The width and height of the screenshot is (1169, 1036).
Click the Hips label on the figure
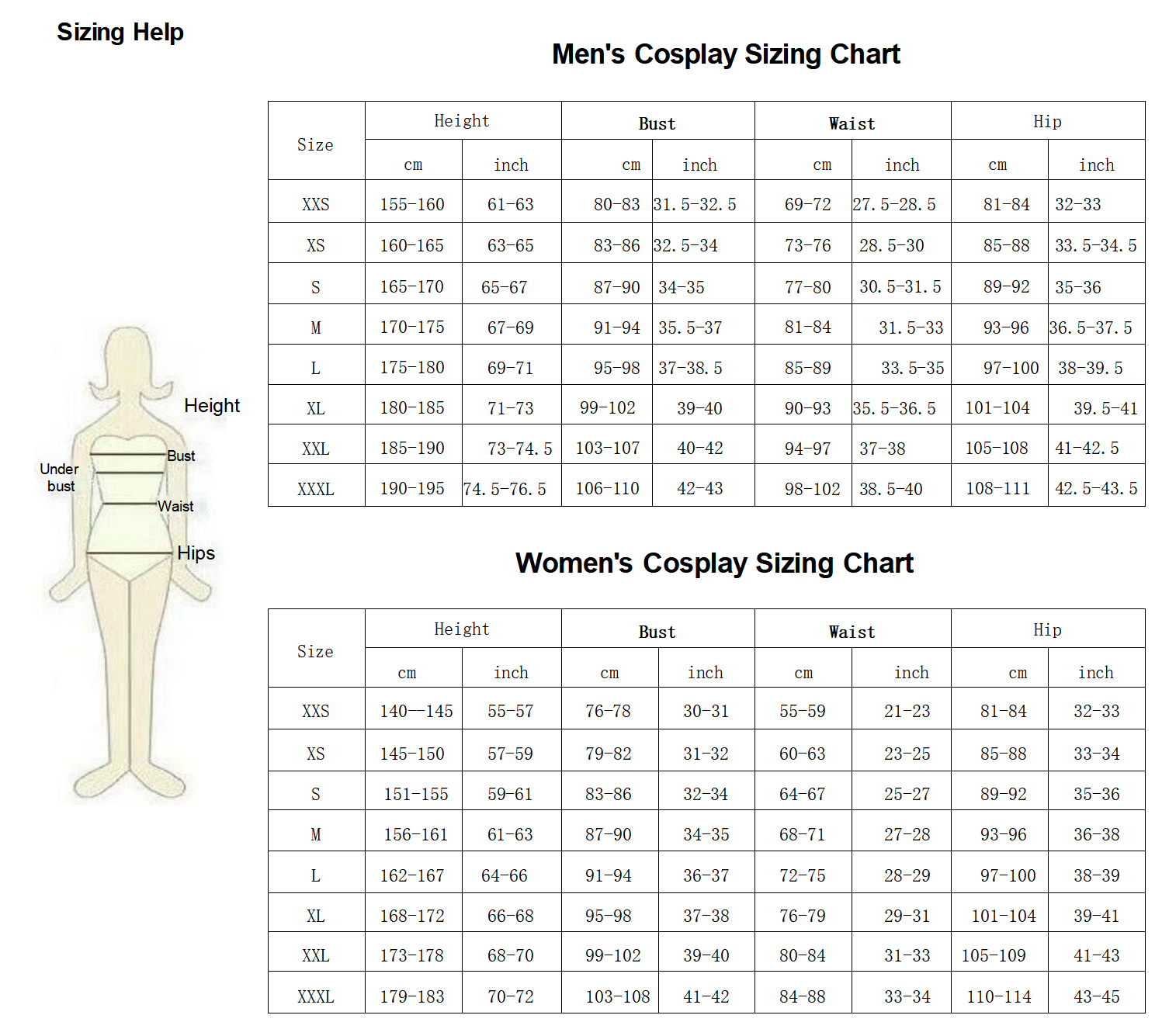click(x=196, y=553)
